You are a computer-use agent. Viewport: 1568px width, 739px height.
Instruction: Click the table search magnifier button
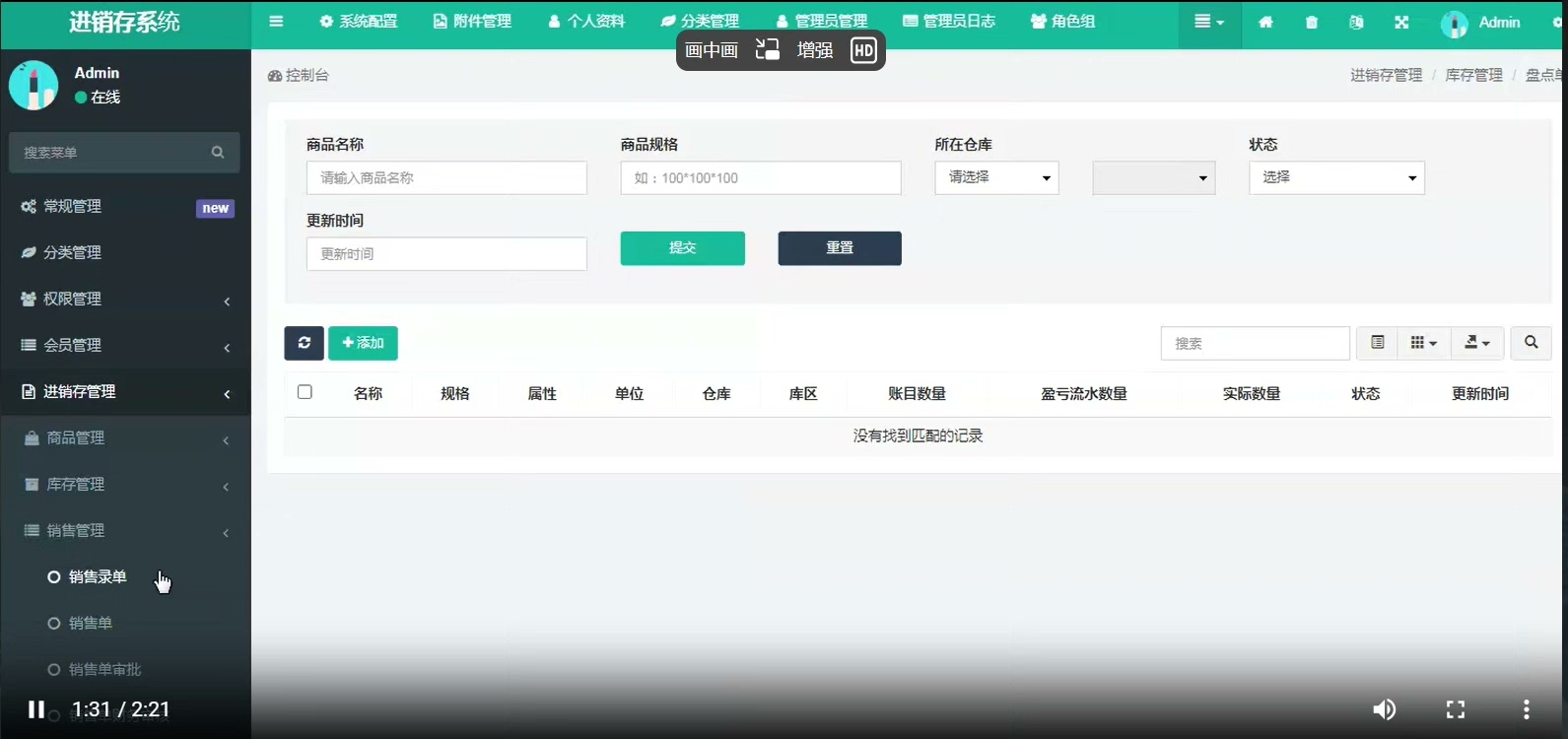(1531, 343)
